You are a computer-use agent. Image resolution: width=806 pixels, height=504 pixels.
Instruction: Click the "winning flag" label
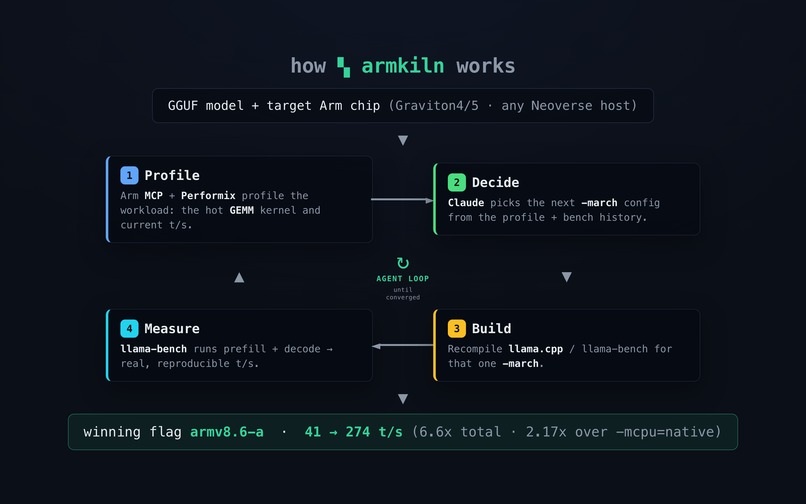pyautogui.click(x=132, y=432)
